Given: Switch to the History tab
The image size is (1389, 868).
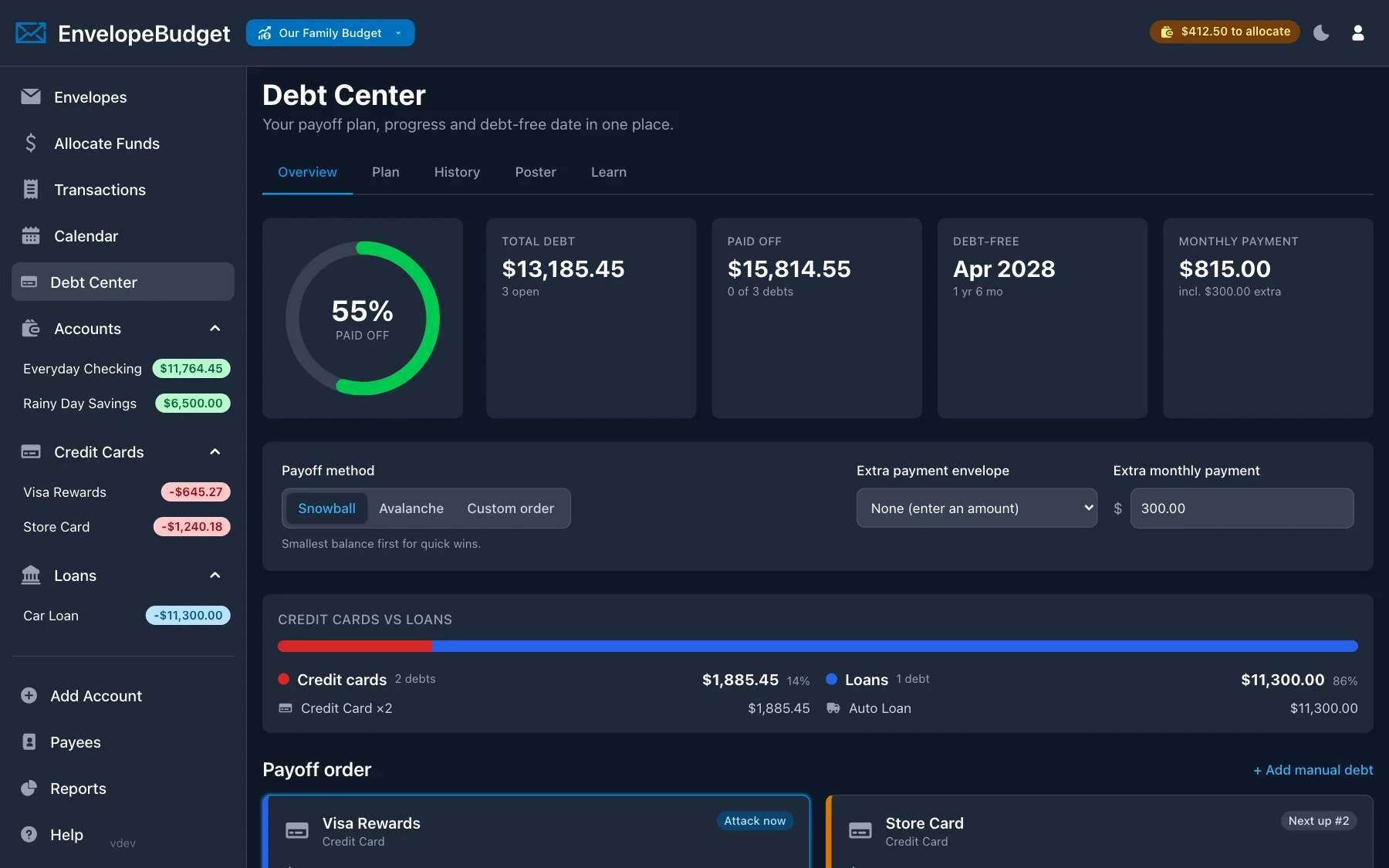Looking at the screenshot, I should tap(457, 172).
